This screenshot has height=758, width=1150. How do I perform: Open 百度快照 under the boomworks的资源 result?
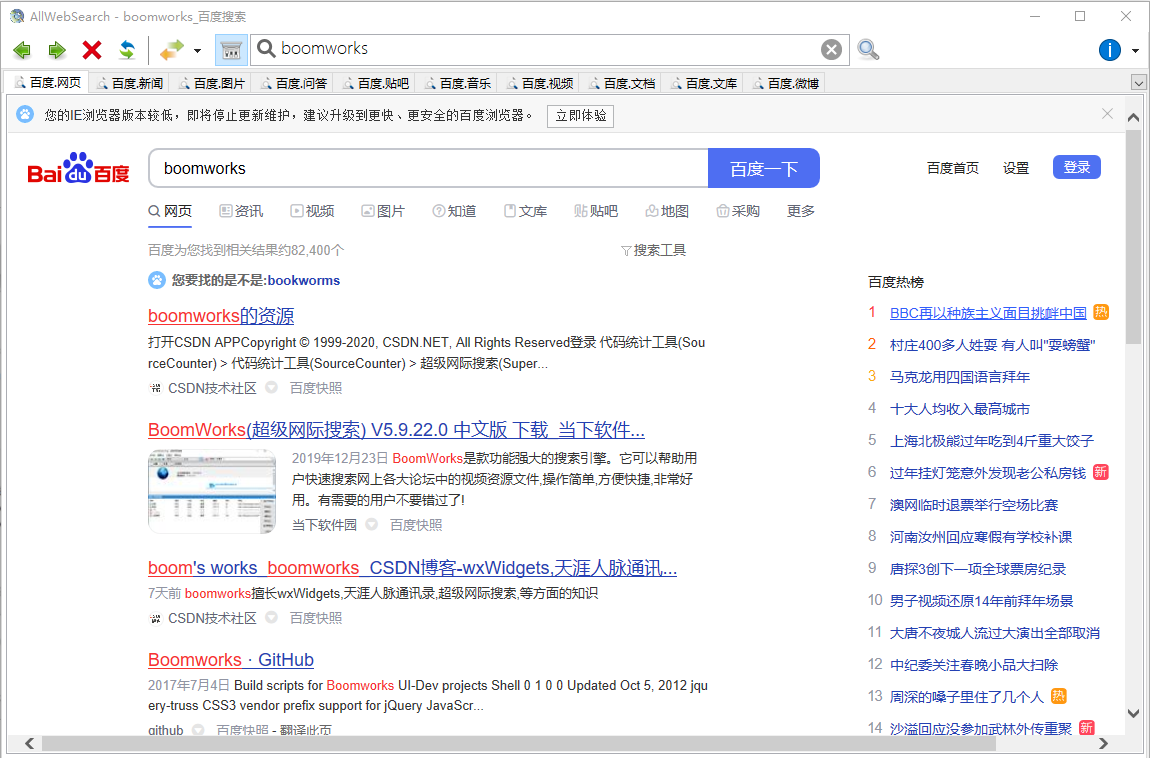click(316, 388)
